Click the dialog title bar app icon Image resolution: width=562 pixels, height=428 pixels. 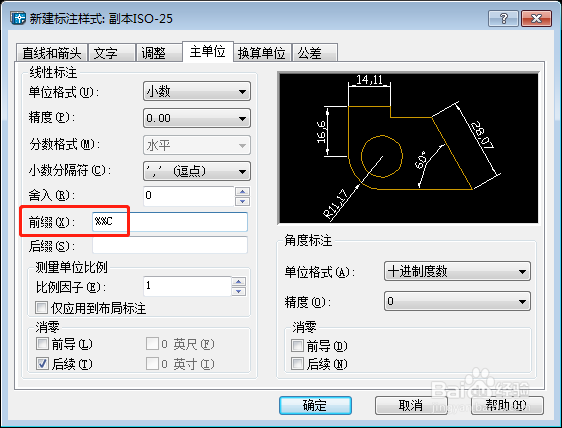[x=18, y=18]
